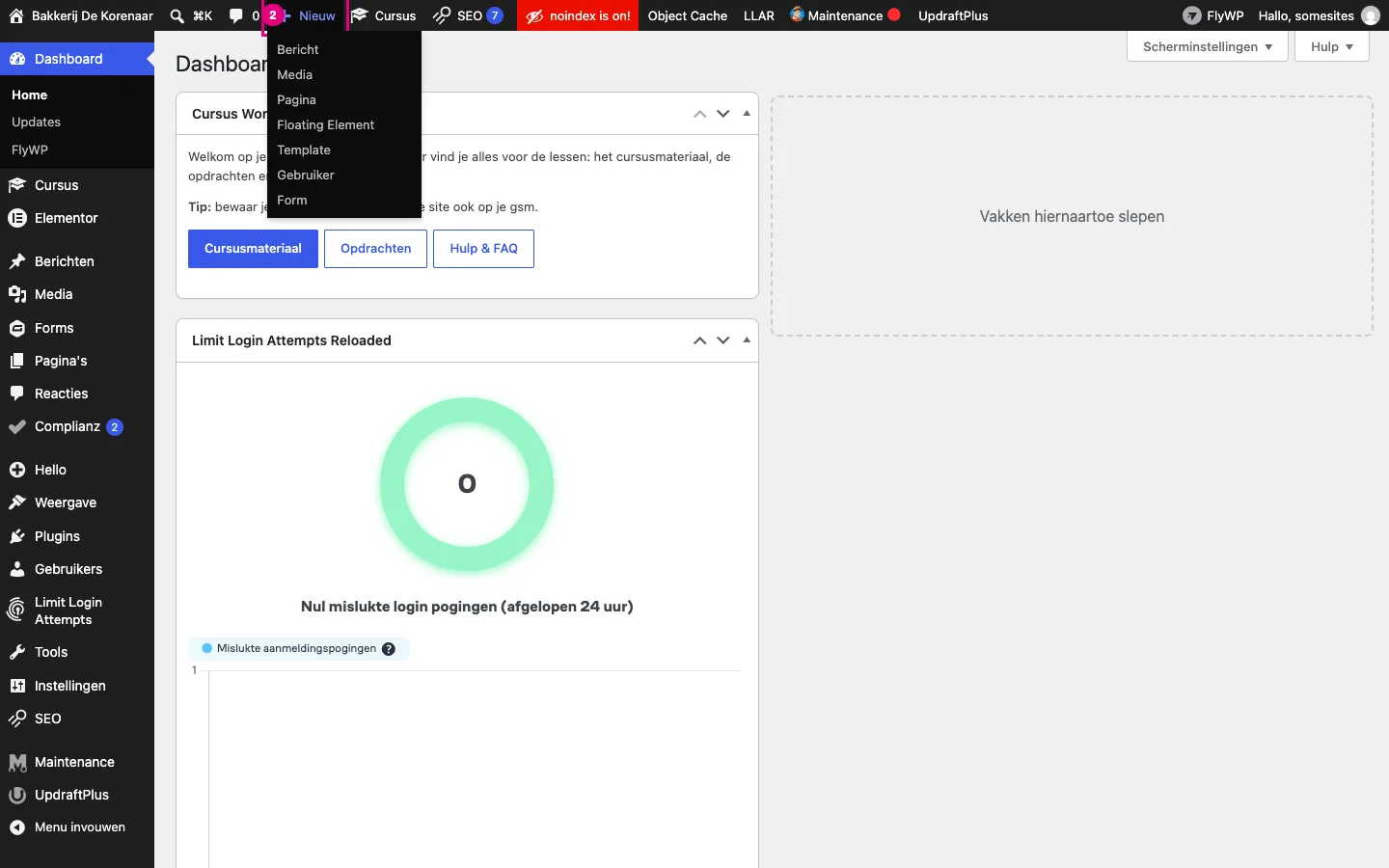1389x868 pixels.
Task: Click Object Cache in admin bar
Action: [x=688, y=15]
